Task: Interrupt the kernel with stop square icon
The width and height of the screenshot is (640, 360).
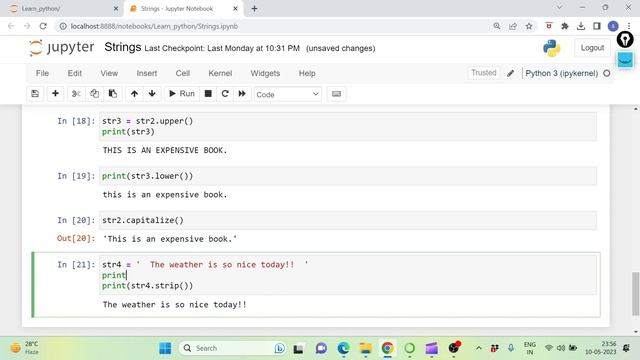Action: pos(208,94)
